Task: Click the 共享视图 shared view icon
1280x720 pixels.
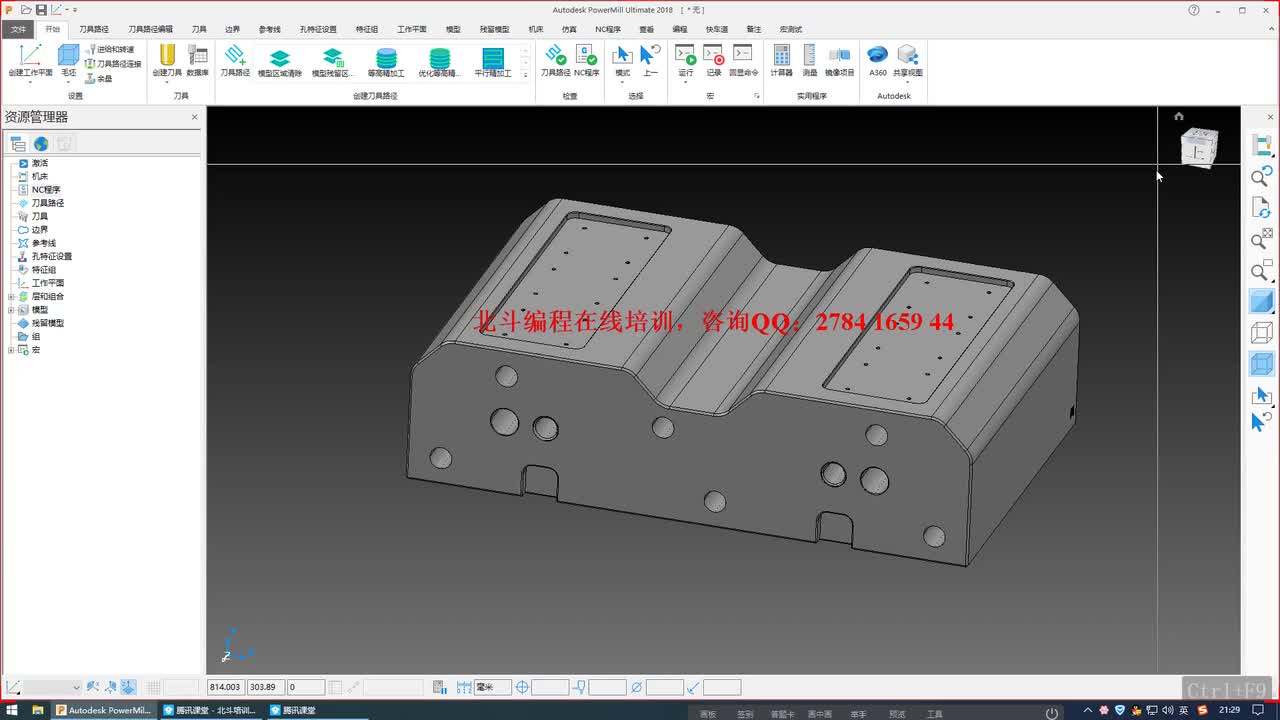Action: (x=908, y=56)
